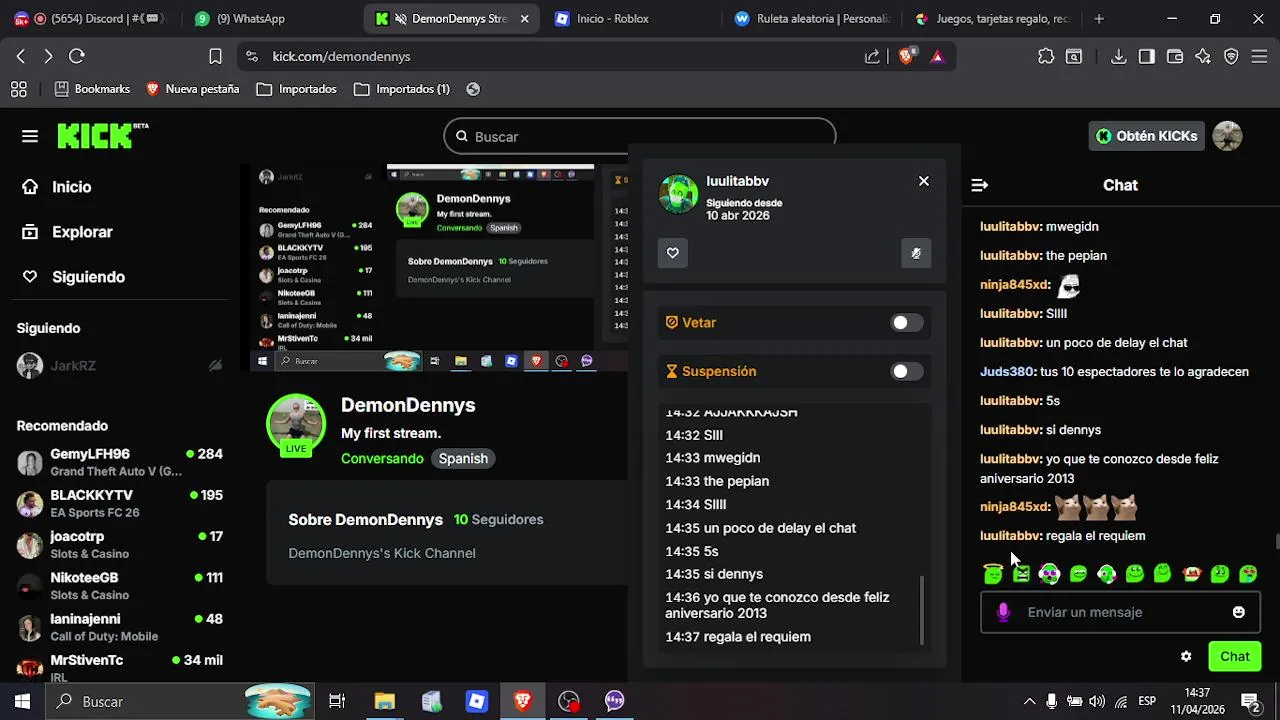The image size is (1280, 720).
Task: Show hidden system tray icons
Action: (x=1029, y=702)
